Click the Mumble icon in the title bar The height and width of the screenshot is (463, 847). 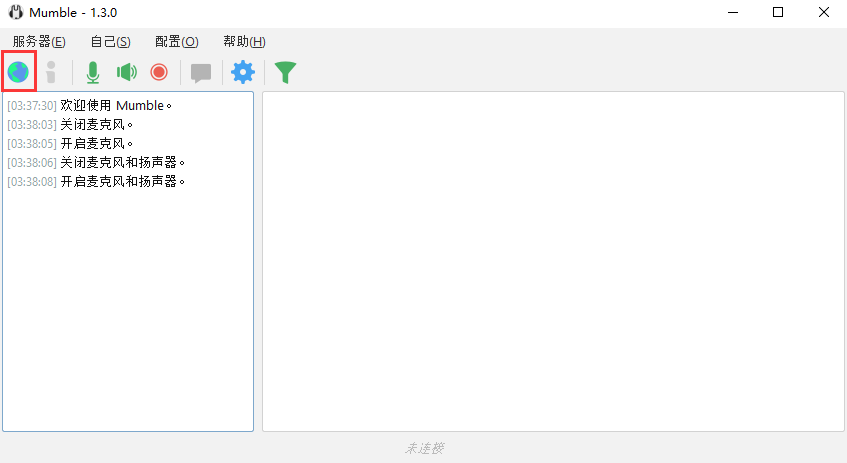pyautogui.click(x=16, y=12)
